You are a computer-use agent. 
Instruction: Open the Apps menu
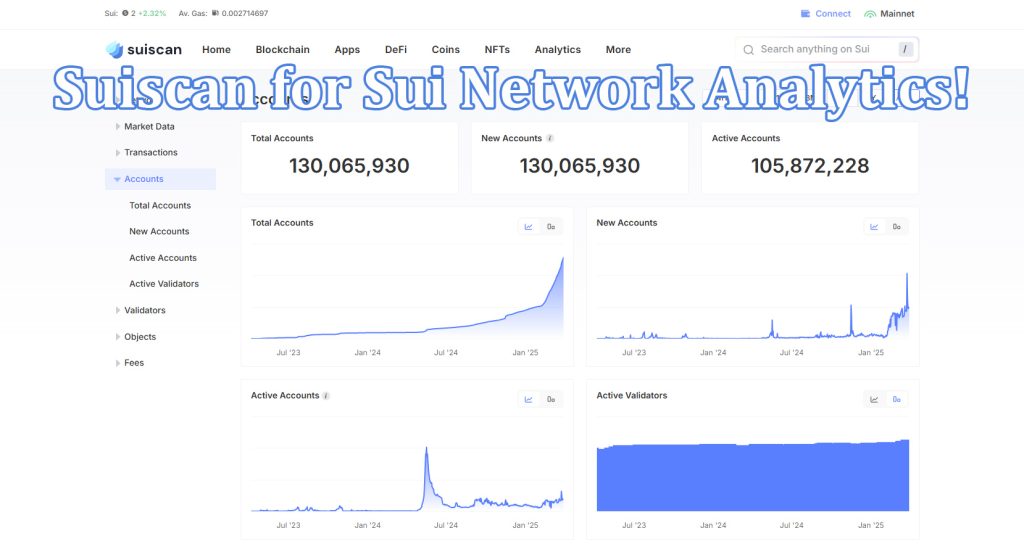coord(347,50)
